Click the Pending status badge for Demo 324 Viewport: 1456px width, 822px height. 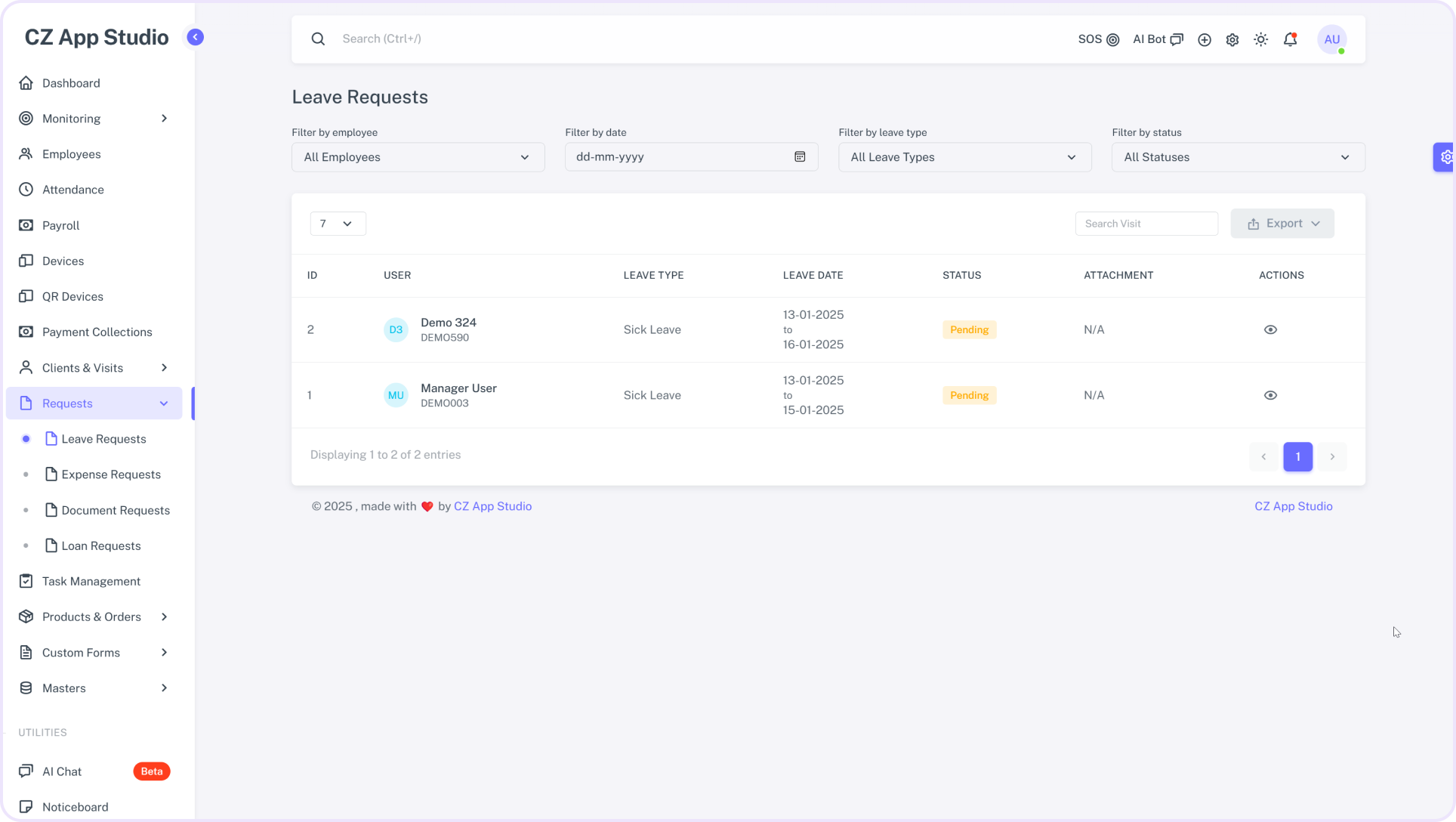click(969, 329)
